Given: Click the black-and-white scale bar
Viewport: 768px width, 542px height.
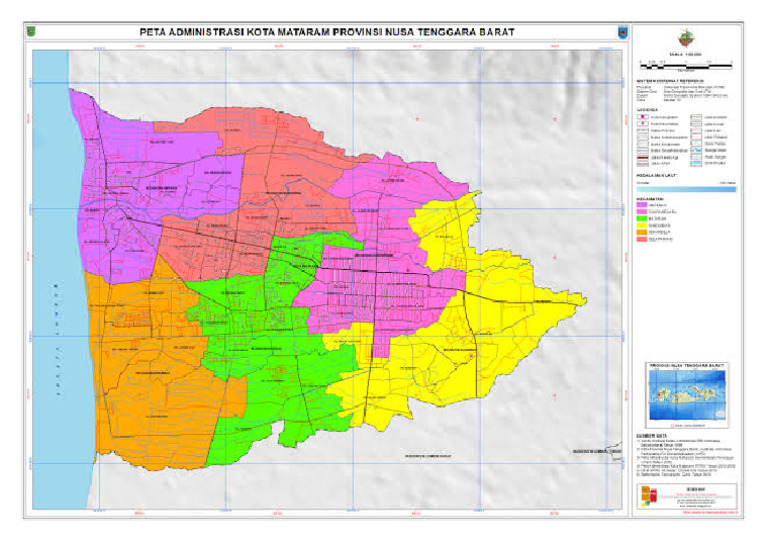Looking at the screenshot, I should tap(686, 65).
